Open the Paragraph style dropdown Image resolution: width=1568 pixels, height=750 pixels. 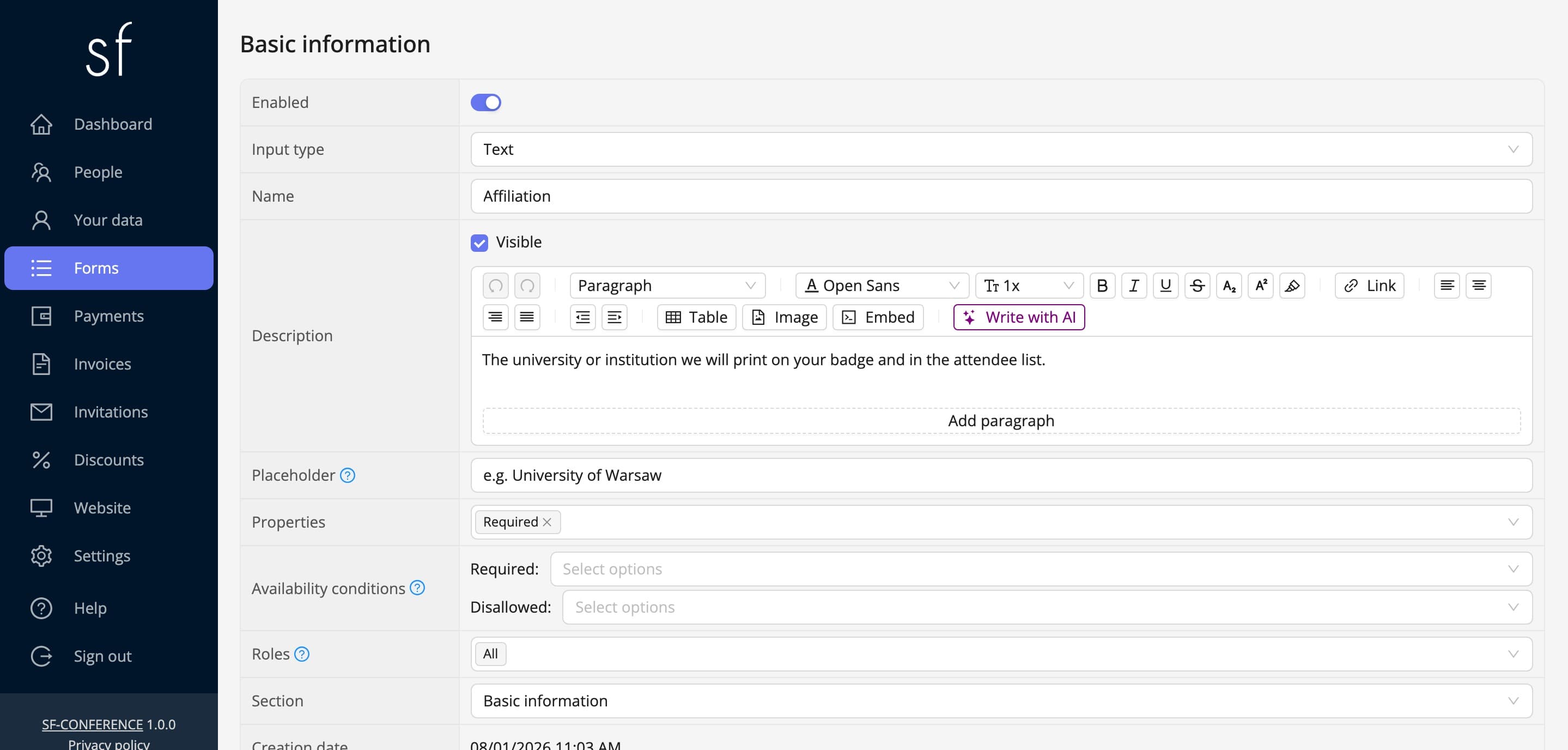coord(667,286)
